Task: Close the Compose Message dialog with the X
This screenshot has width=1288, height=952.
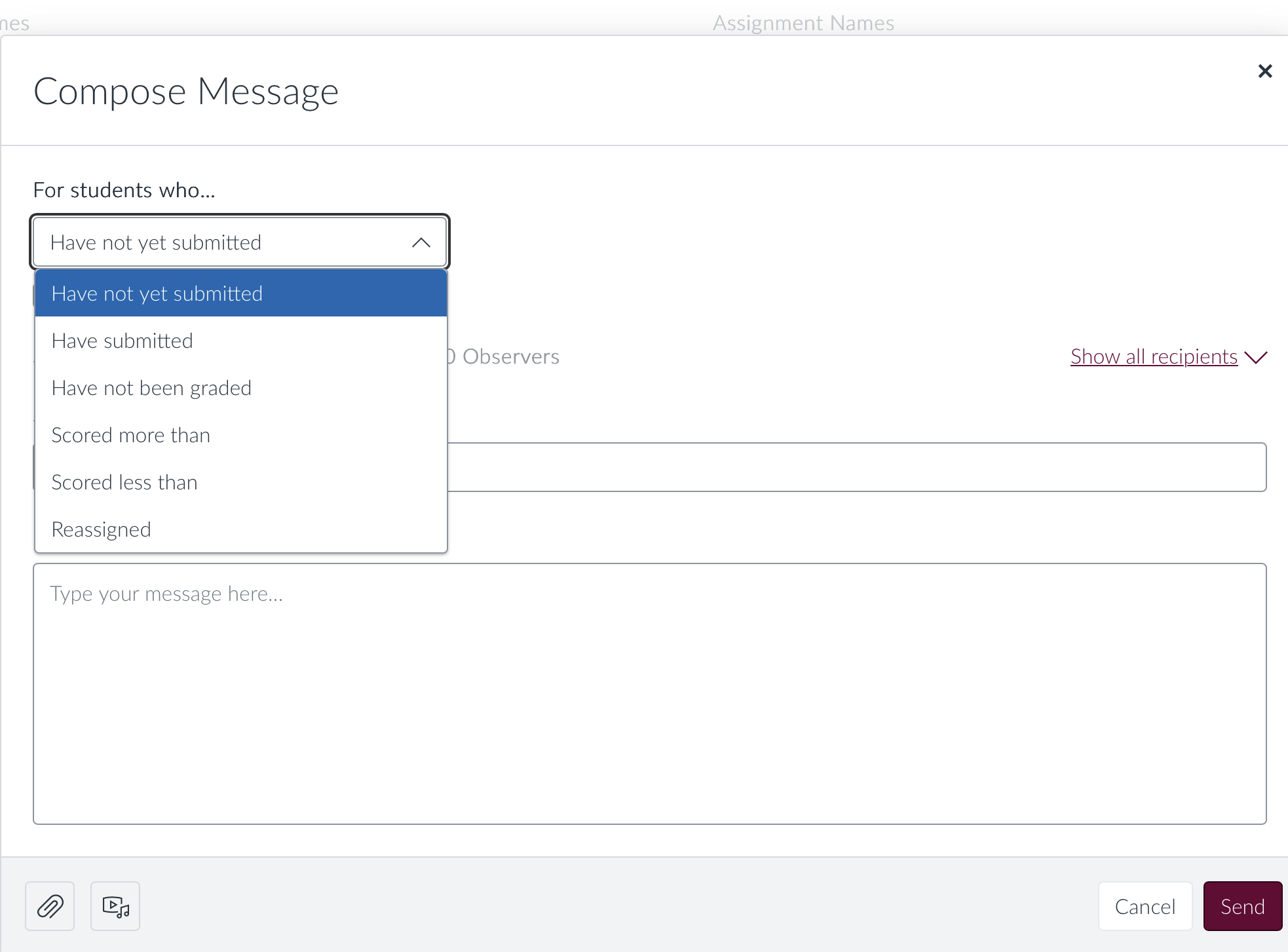Action: point(1264,71)
